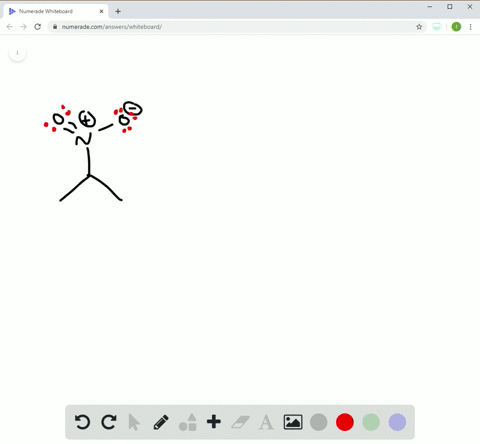Pick the light green color swatch

371,422
